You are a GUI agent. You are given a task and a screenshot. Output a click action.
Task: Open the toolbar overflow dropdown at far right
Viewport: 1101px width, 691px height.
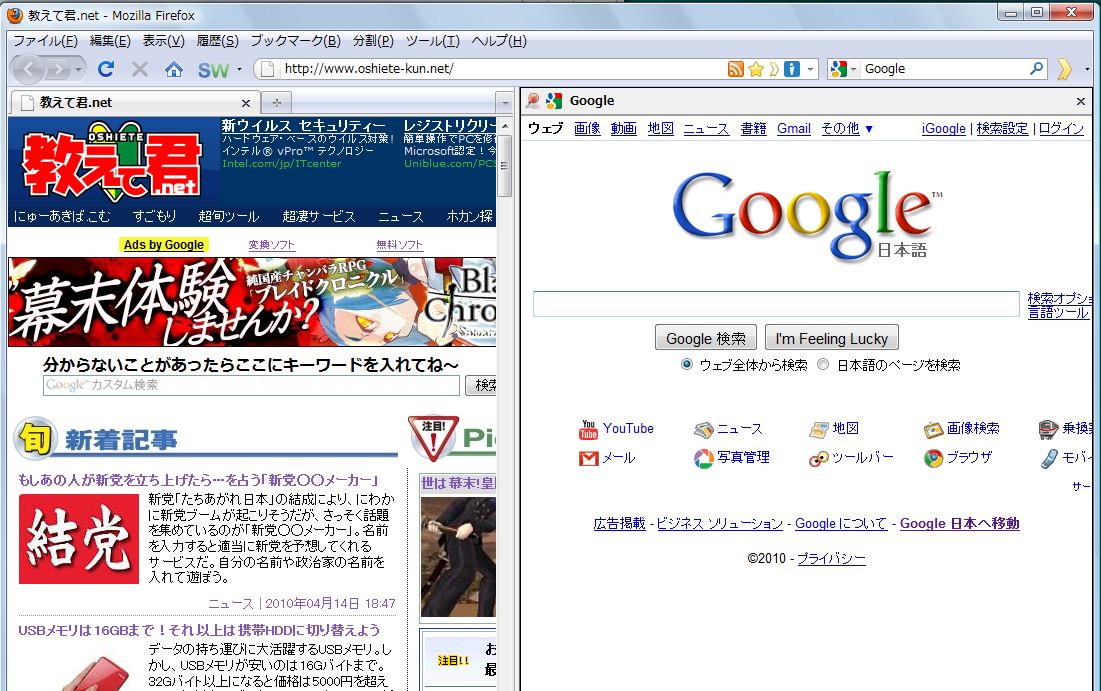(x=1088, y=69)
